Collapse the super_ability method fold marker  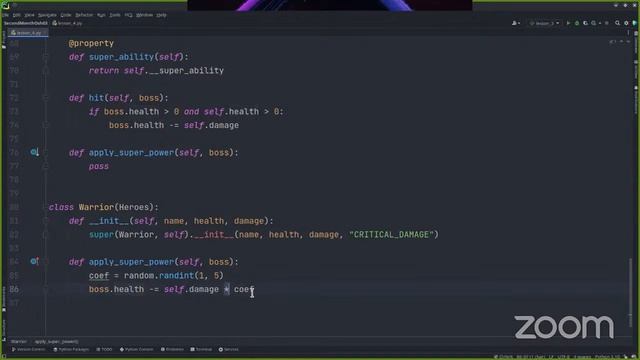[45, 57]
